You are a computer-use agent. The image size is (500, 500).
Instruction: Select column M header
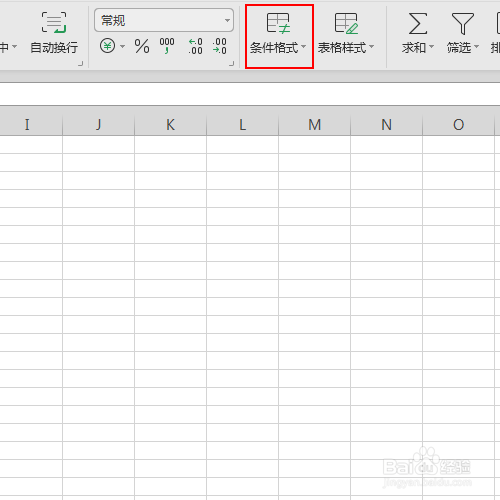click(x=314, y=125)
